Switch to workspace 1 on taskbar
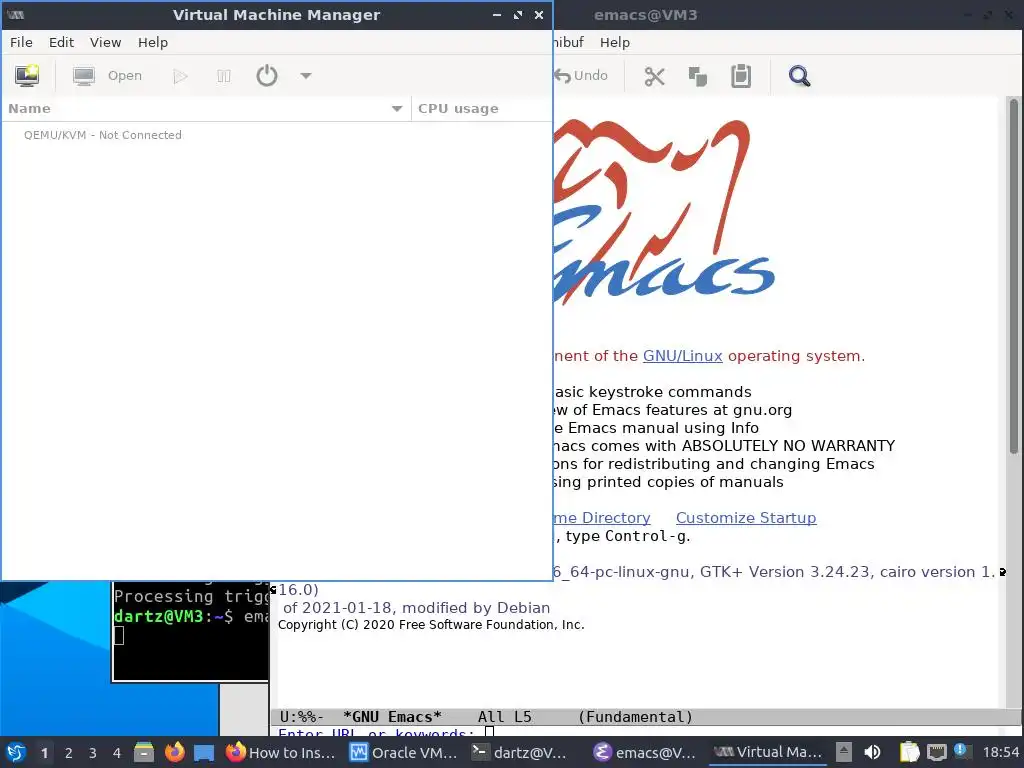1024x768 pixels. click(x=44, y=753)
